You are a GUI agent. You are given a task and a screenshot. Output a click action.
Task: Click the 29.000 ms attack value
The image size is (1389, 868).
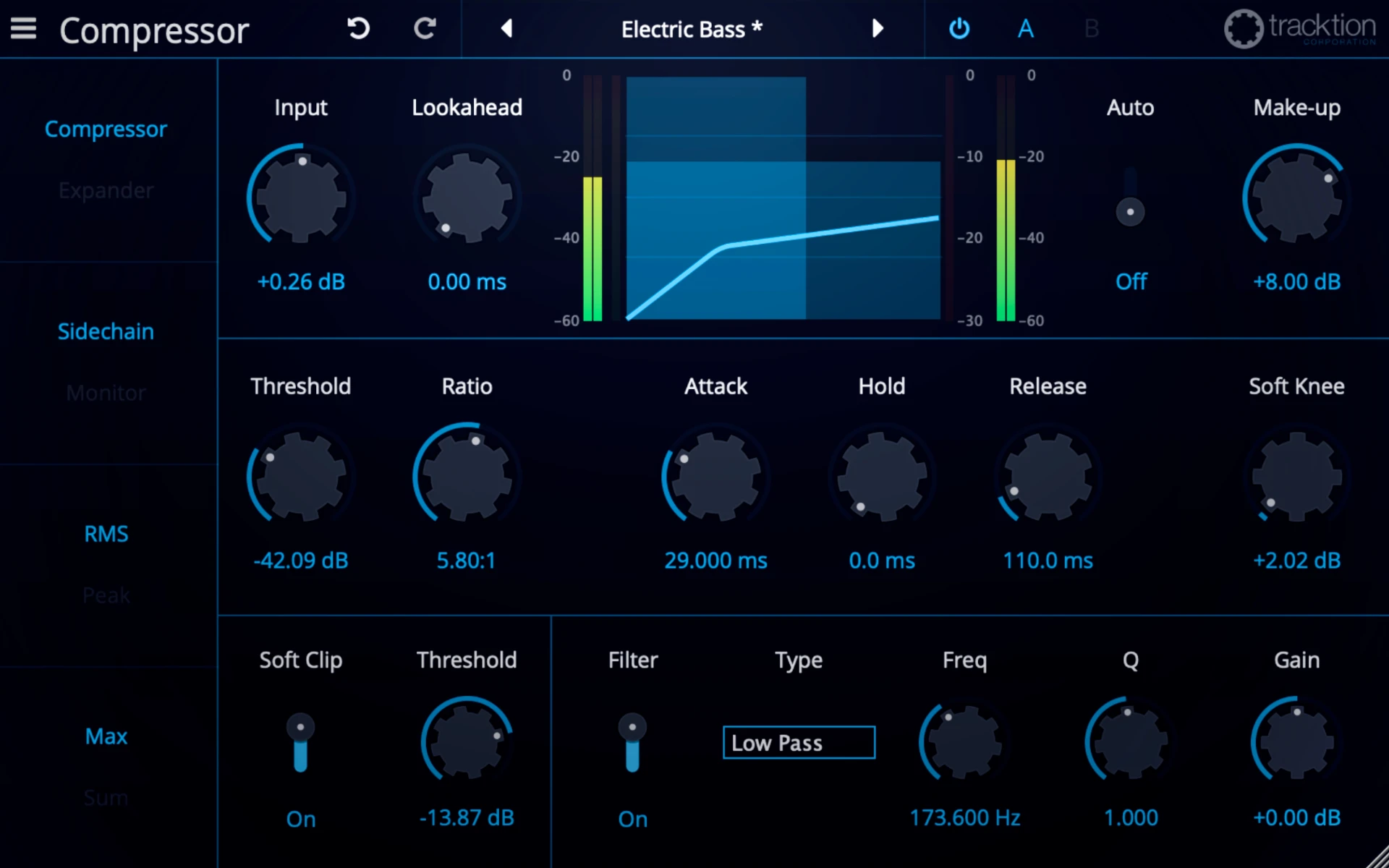click(x=716, y=561)
